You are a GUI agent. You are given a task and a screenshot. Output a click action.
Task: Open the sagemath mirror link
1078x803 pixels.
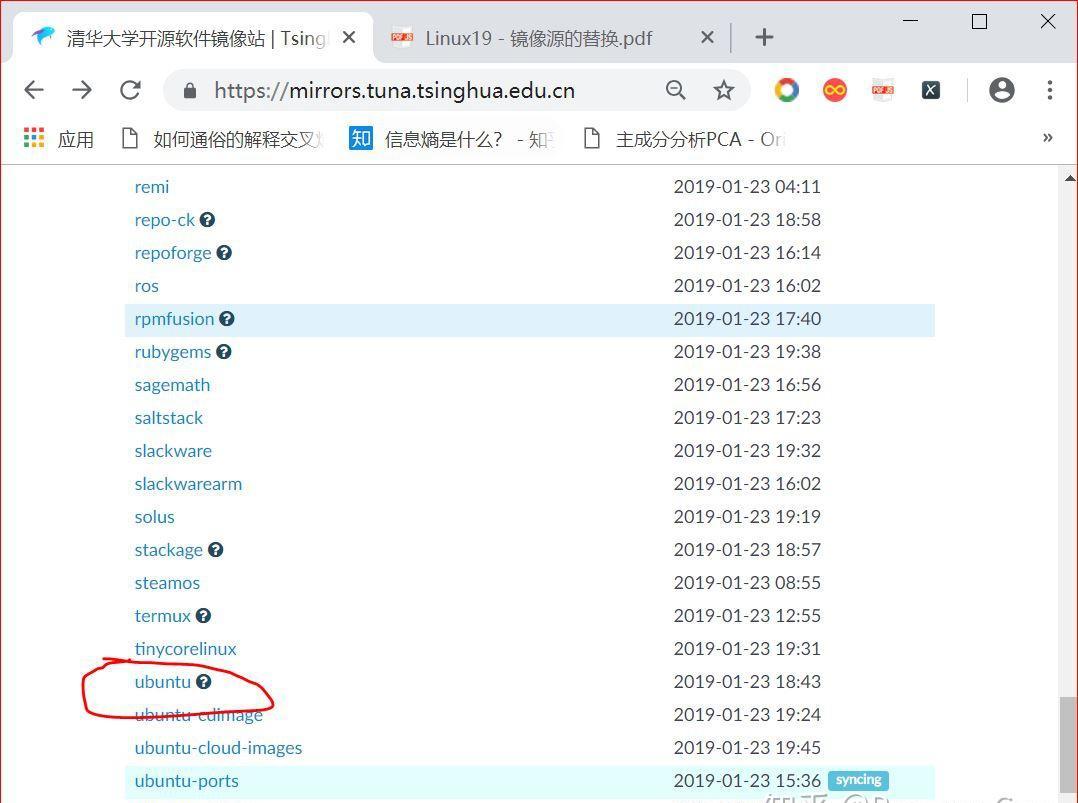173,385
